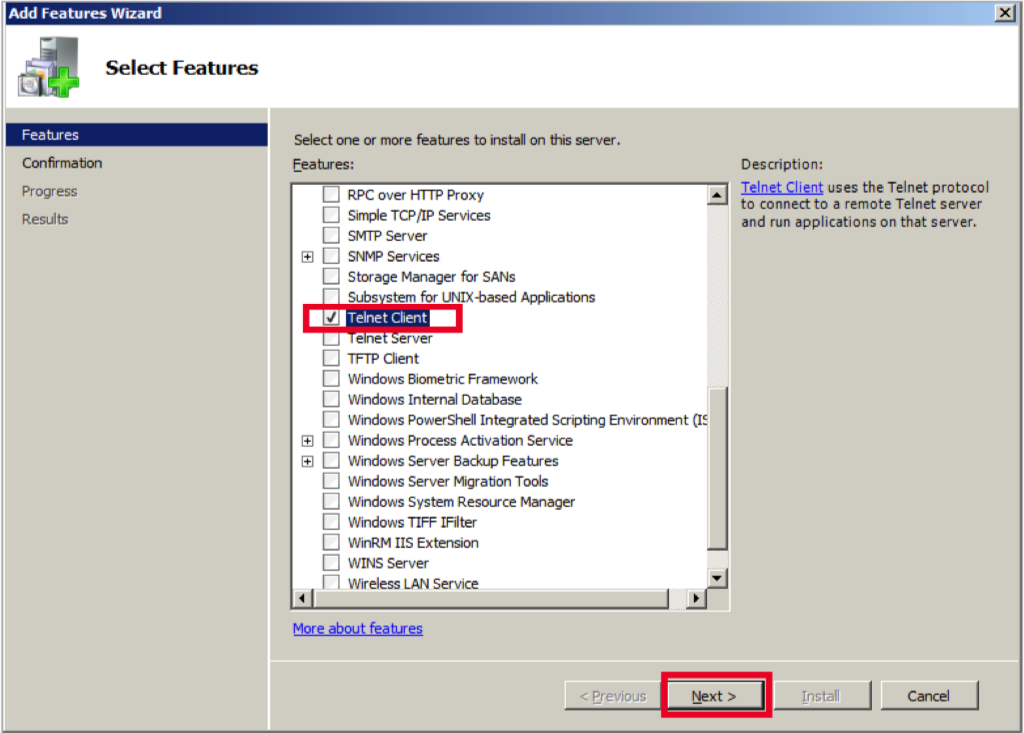Viewport: 1024px width, 733px height.
Task: Click the features list scroll down arrow
Action: click(x=717, y=578)
